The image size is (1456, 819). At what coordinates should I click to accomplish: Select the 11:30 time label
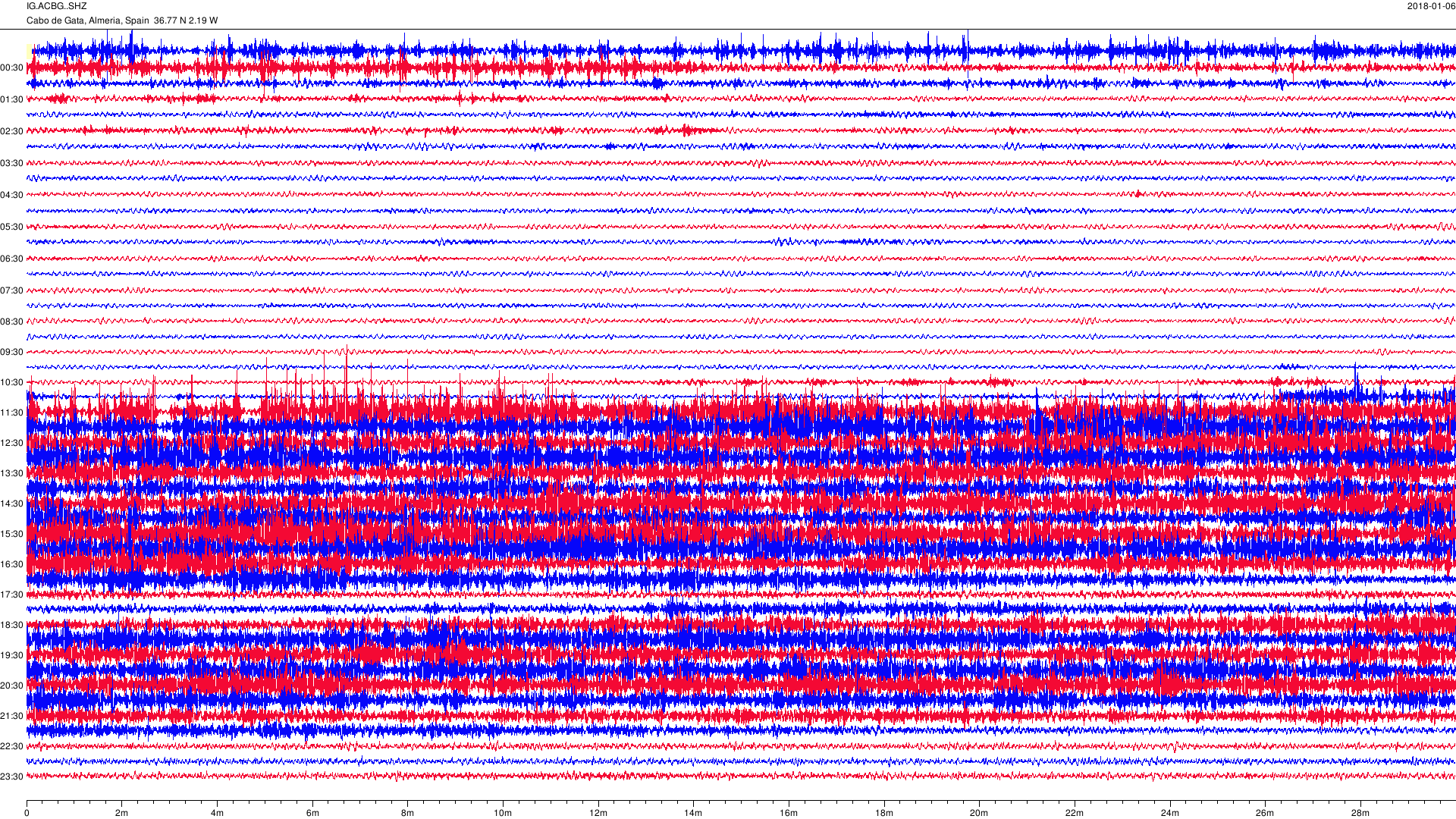12,413
